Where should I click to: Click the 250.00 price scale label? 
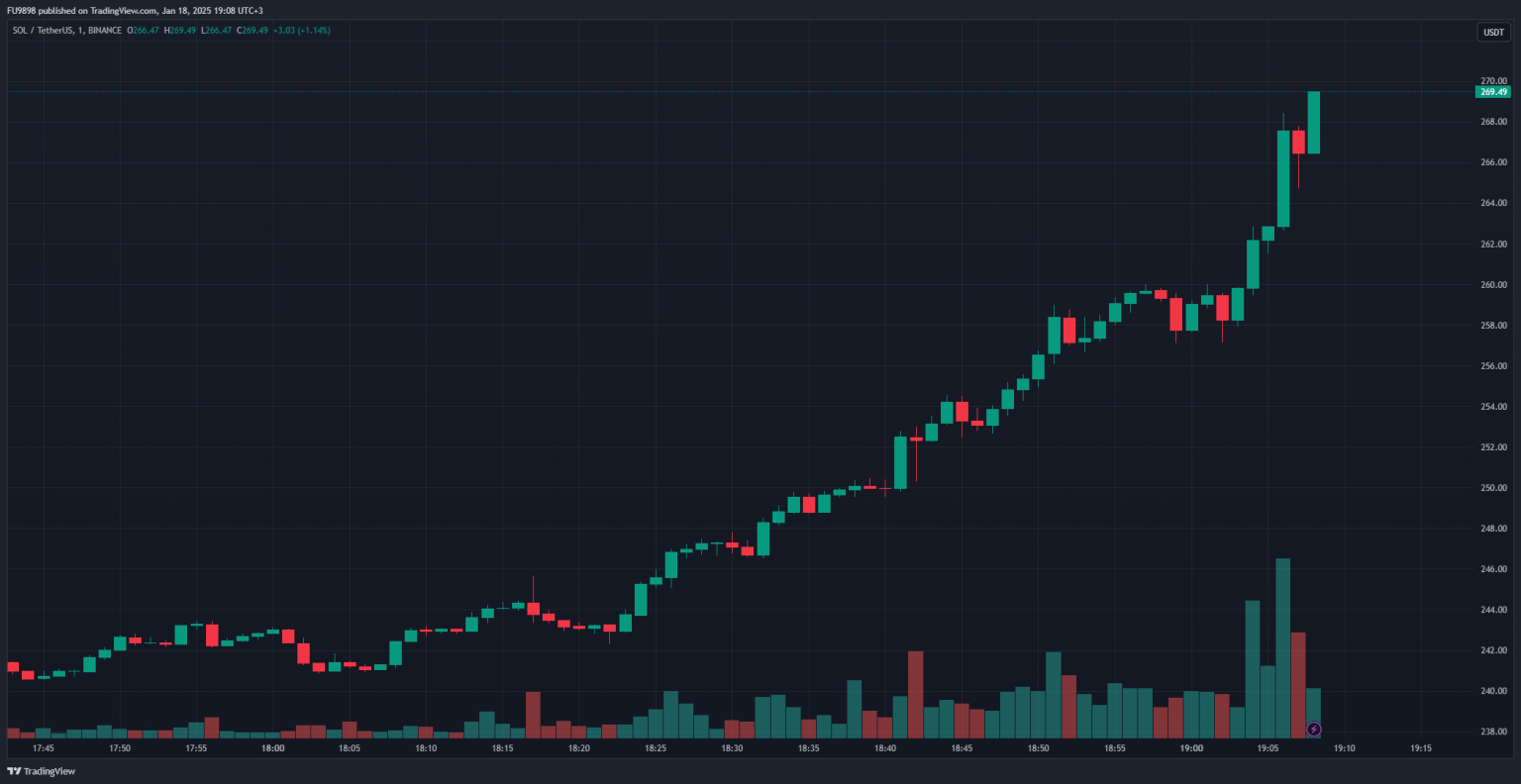[x=1493, y=488]
